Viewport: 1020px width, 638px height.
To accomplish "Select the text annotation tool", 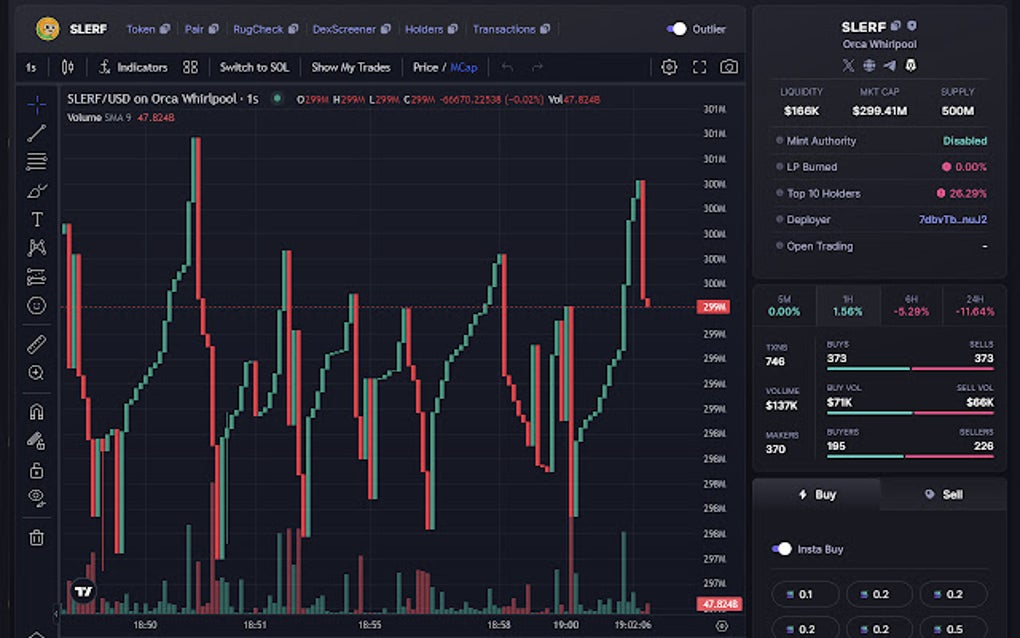I will coord(37,220).
